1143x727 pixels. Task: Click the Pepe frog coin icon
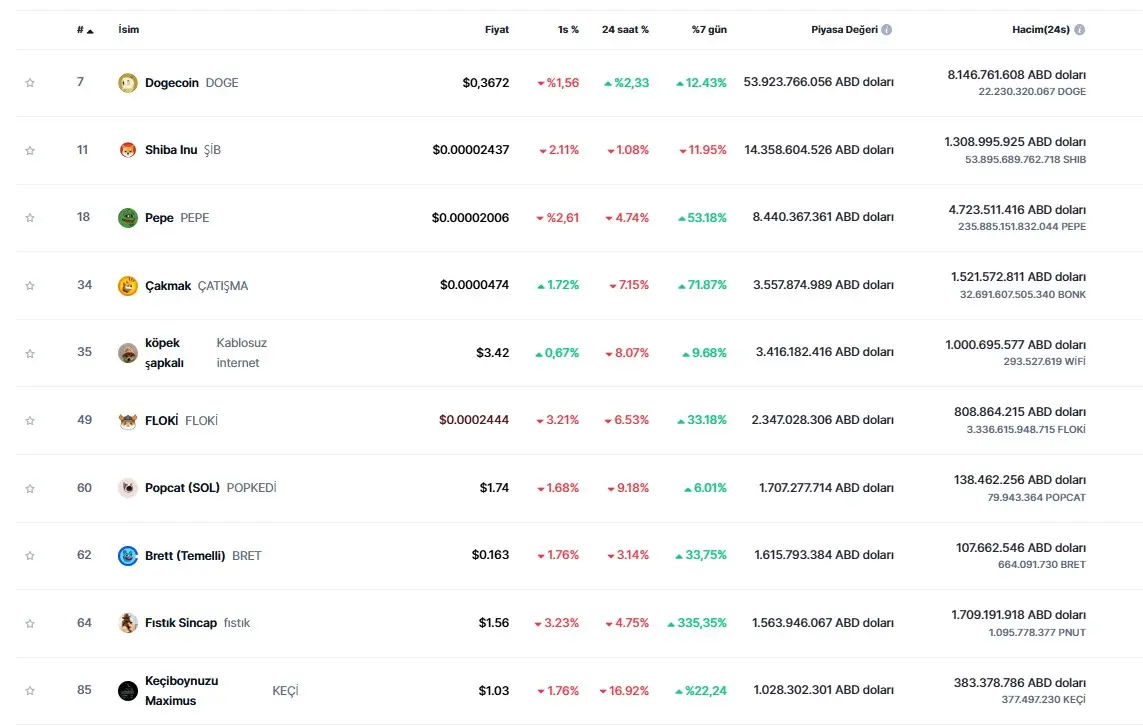point(127,218)
